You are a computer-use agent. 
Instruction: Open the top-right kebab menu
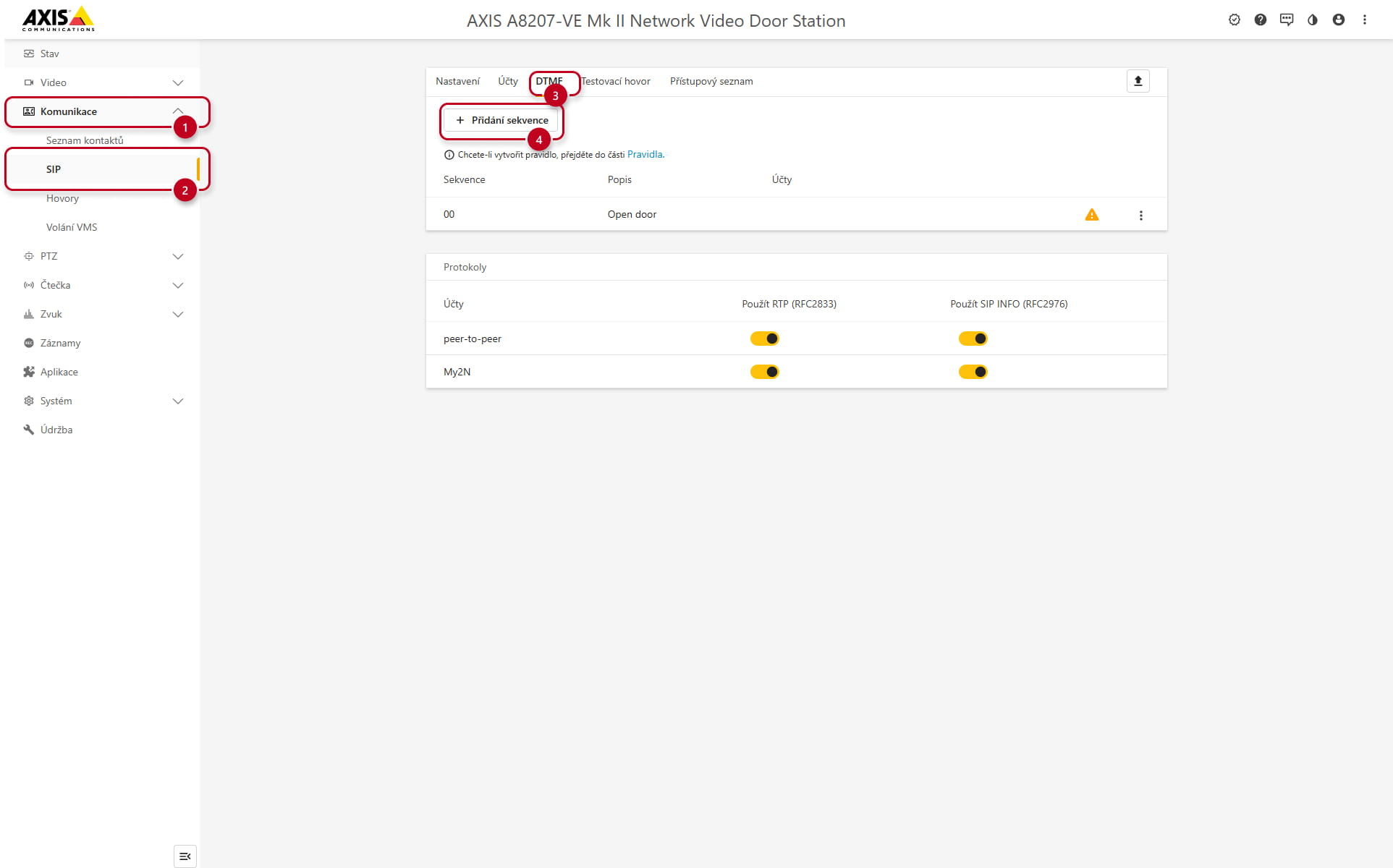pos(1365,20)
